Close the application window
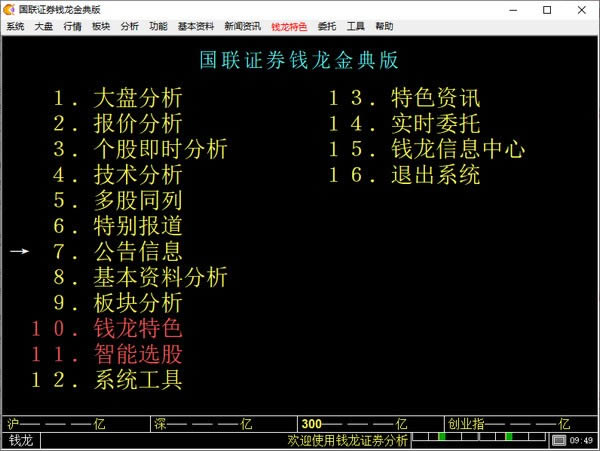Viewport: 600px width, 451px height. 582,10
